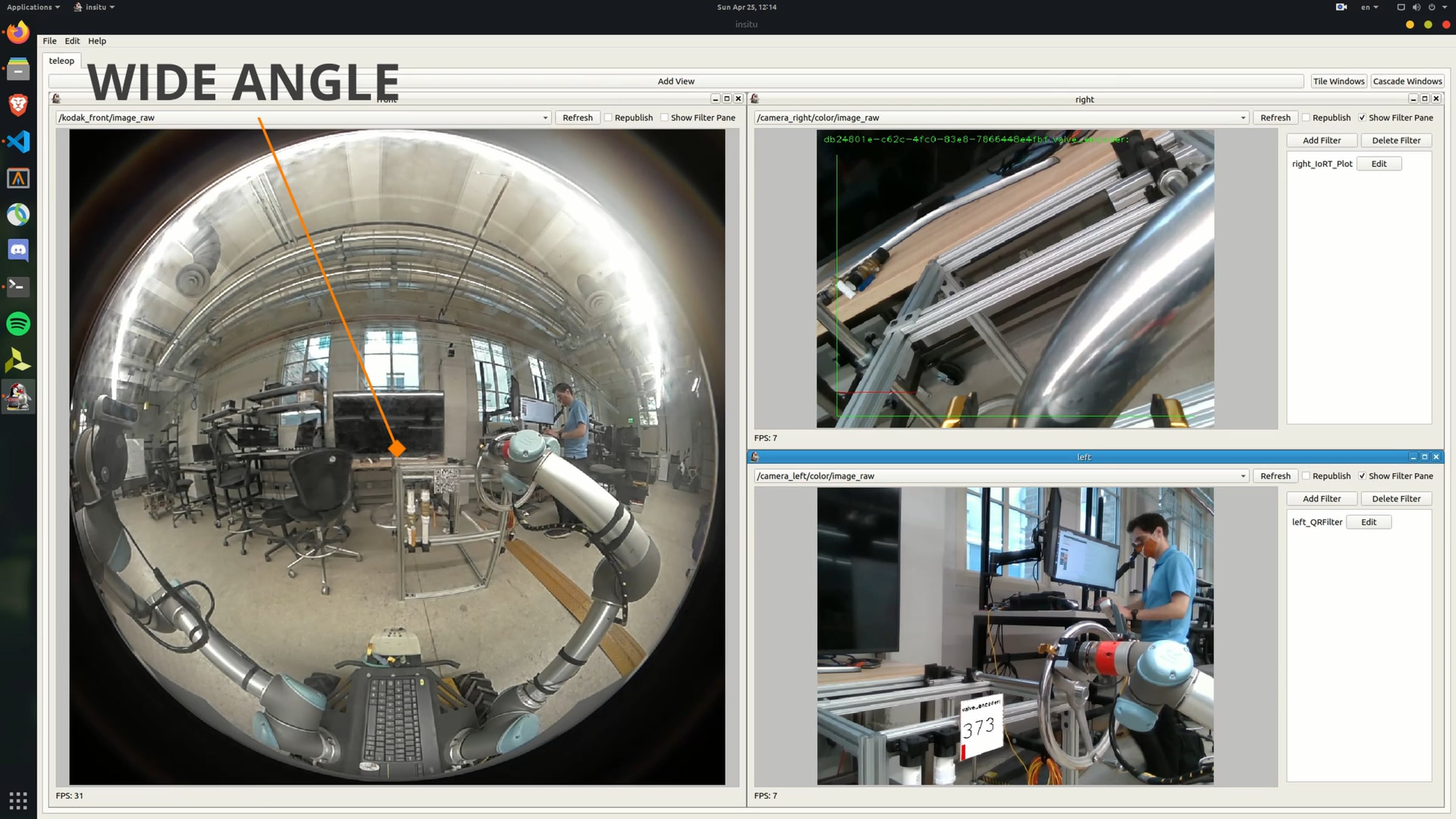The width and height of the screenshot is (1456, 819).
Task: Open Spotify from the dock
Action: (18, 323)
